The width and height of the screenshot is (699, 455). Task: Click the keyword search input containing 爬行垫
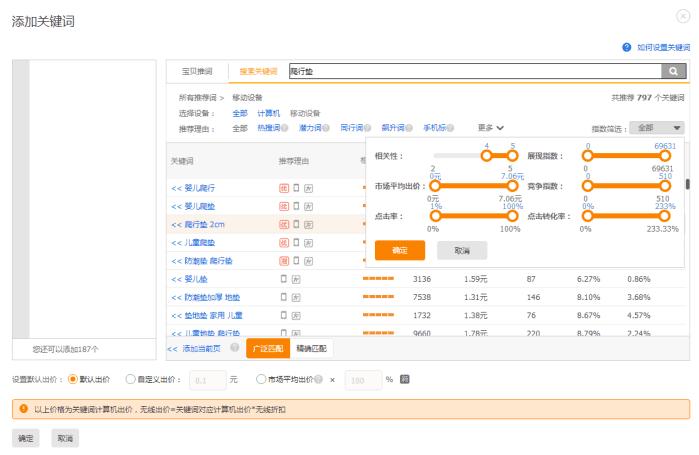pyautogui.click(x=475, y=71)
